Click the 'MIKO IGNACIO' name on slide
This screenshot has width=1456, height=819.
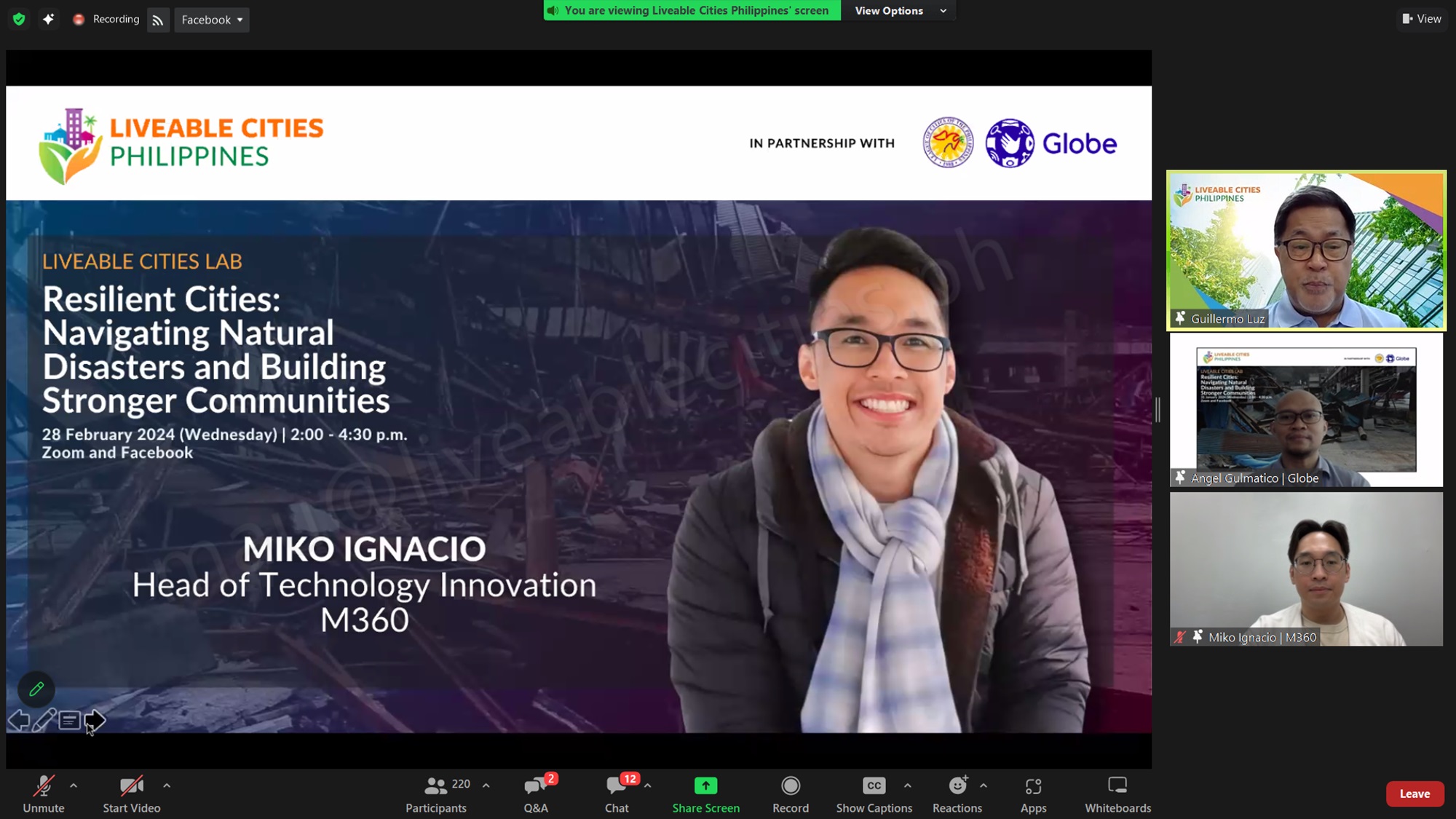(x=364, y=549)
